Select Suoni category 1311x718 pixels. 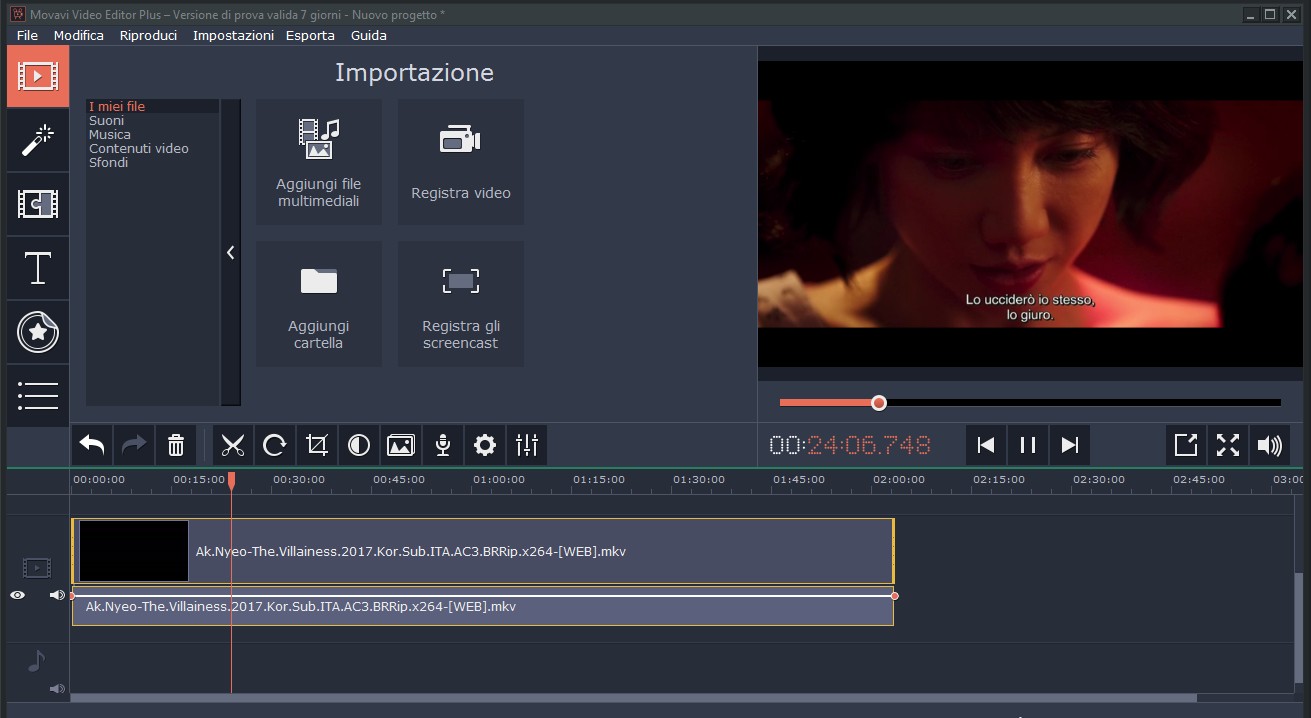[152, 120]
